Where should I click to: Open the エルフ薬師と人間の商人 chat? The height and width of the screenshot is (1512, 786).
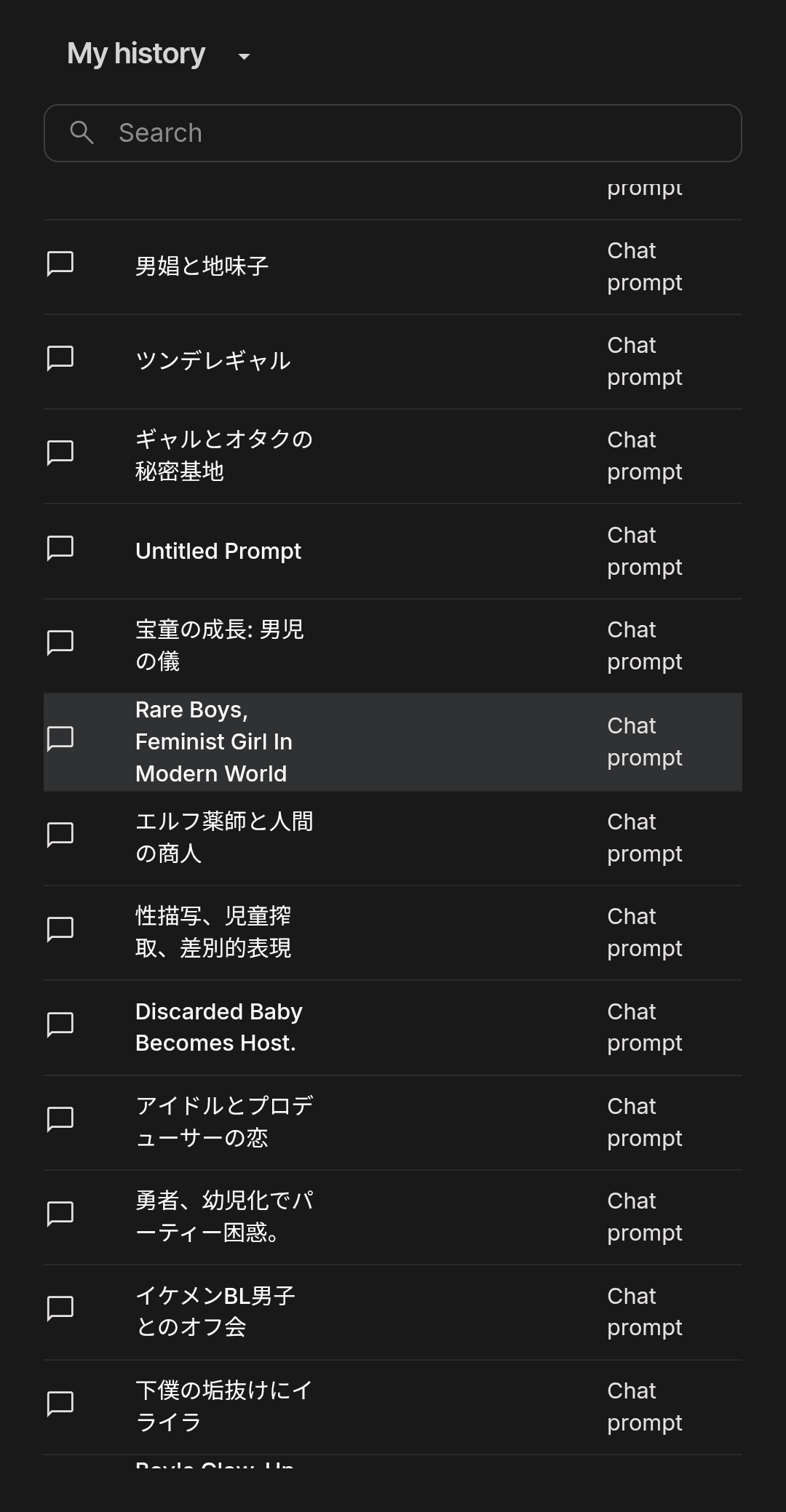click(x=224, y=837)
